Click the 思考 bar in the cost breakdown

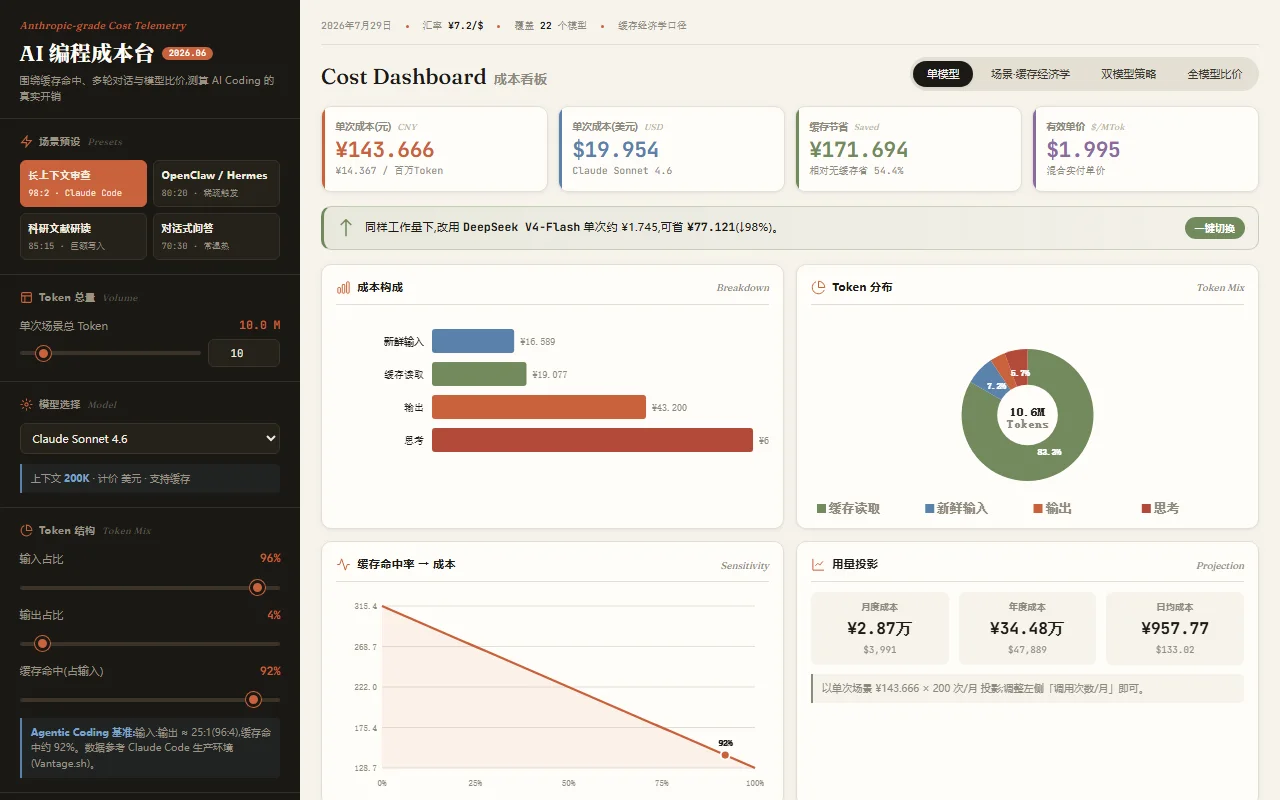click(x=592, y=440)
